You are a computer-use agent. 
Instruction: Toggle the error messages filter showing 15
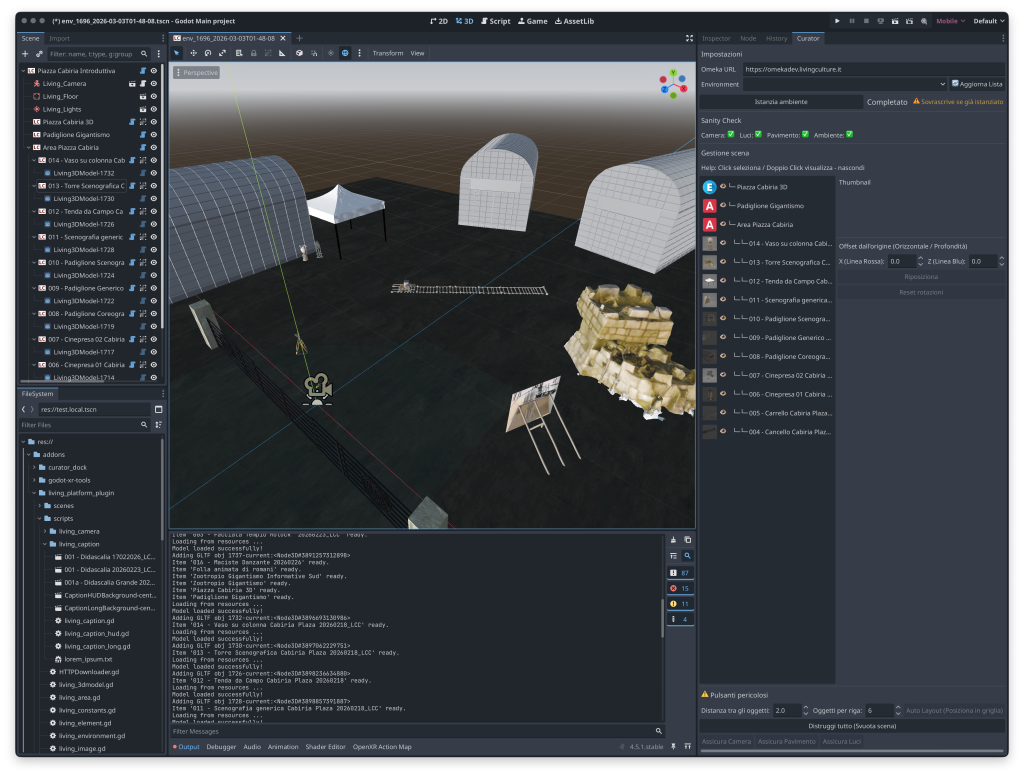pos(679,588)
